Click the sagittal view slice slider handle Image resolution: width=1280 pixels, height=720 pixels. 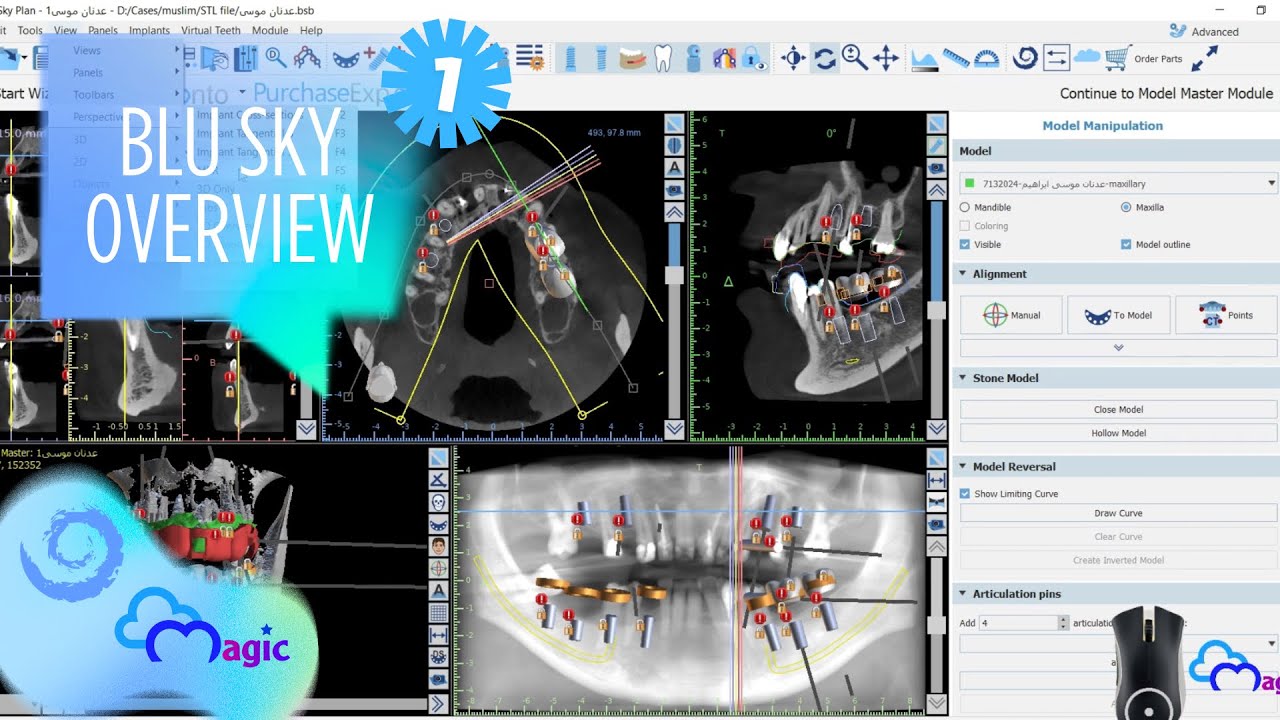pyautogui.click(x=937, y=311)
